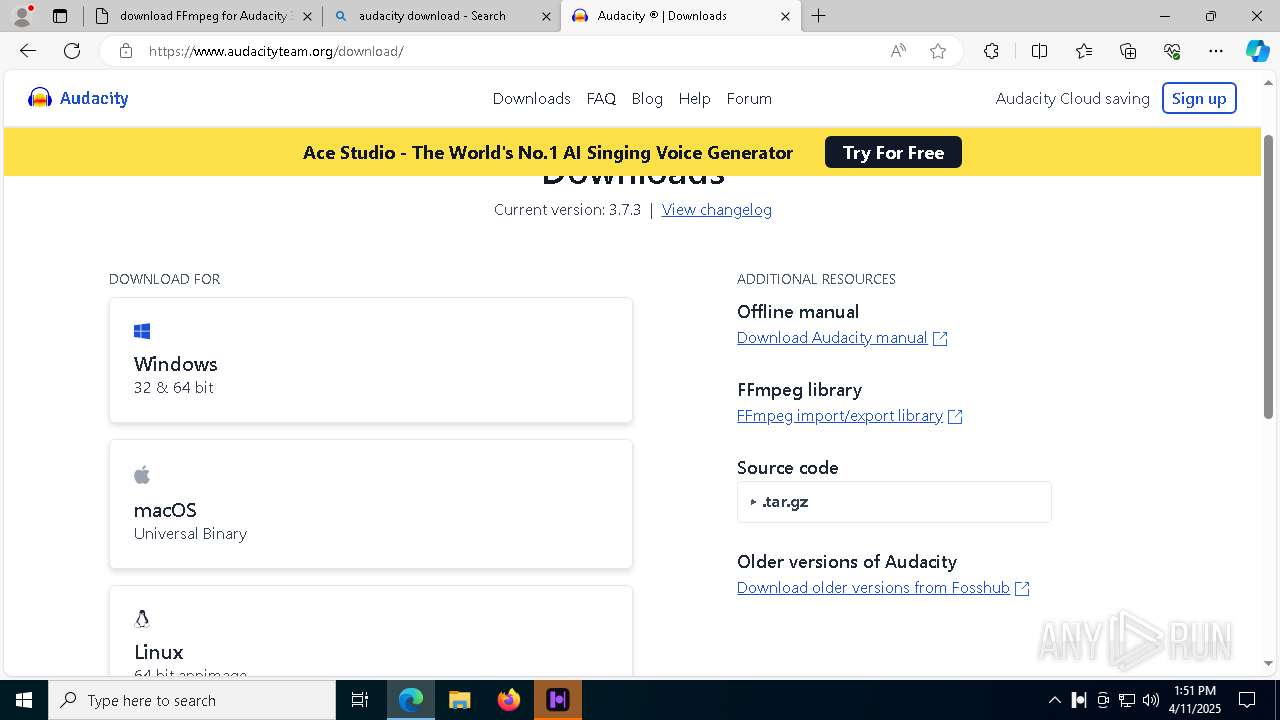Open a new browser tab
1280x720 pixels.
point(819,16)
